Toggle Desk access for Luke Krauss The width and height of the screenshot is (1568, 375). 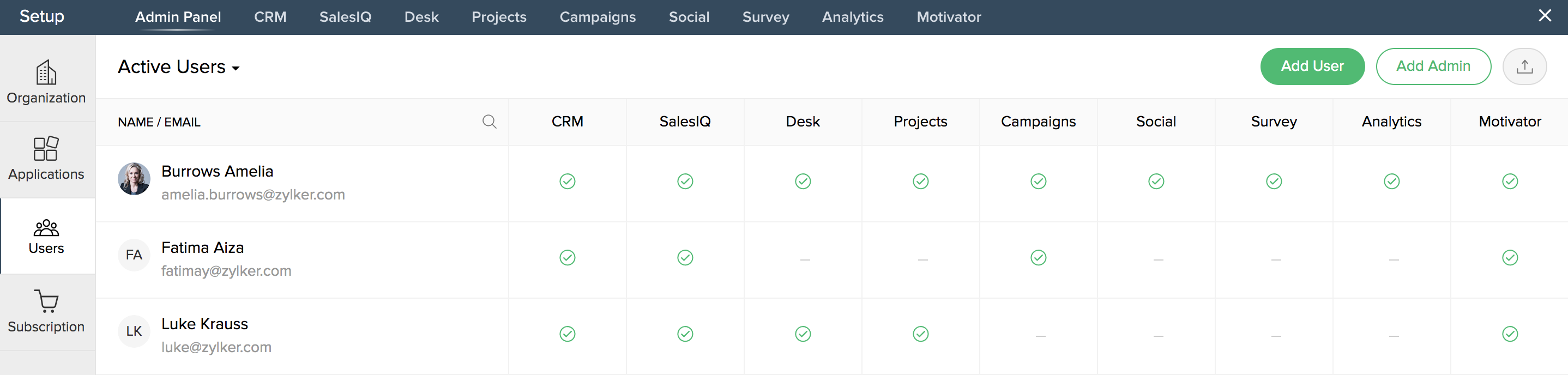point(803,334)
